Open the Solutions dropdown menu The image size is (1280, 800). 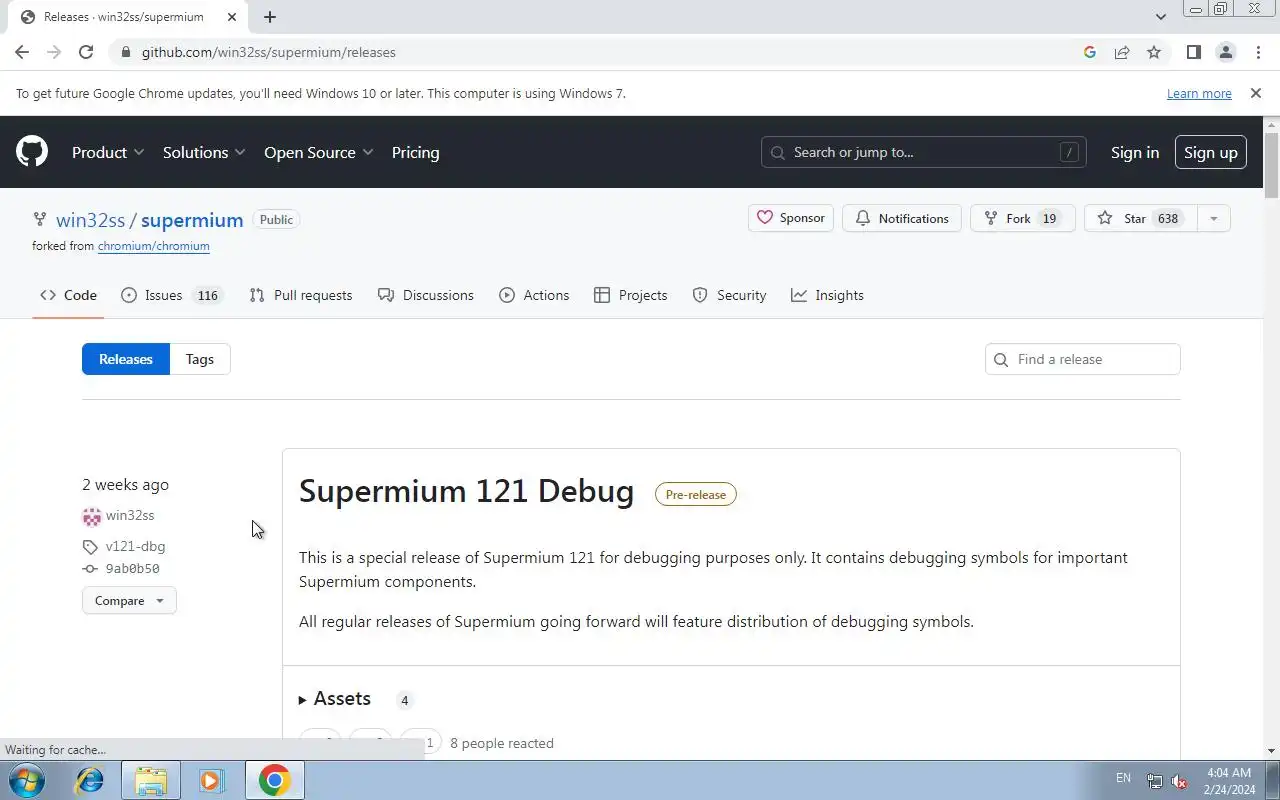pos(204,152)
